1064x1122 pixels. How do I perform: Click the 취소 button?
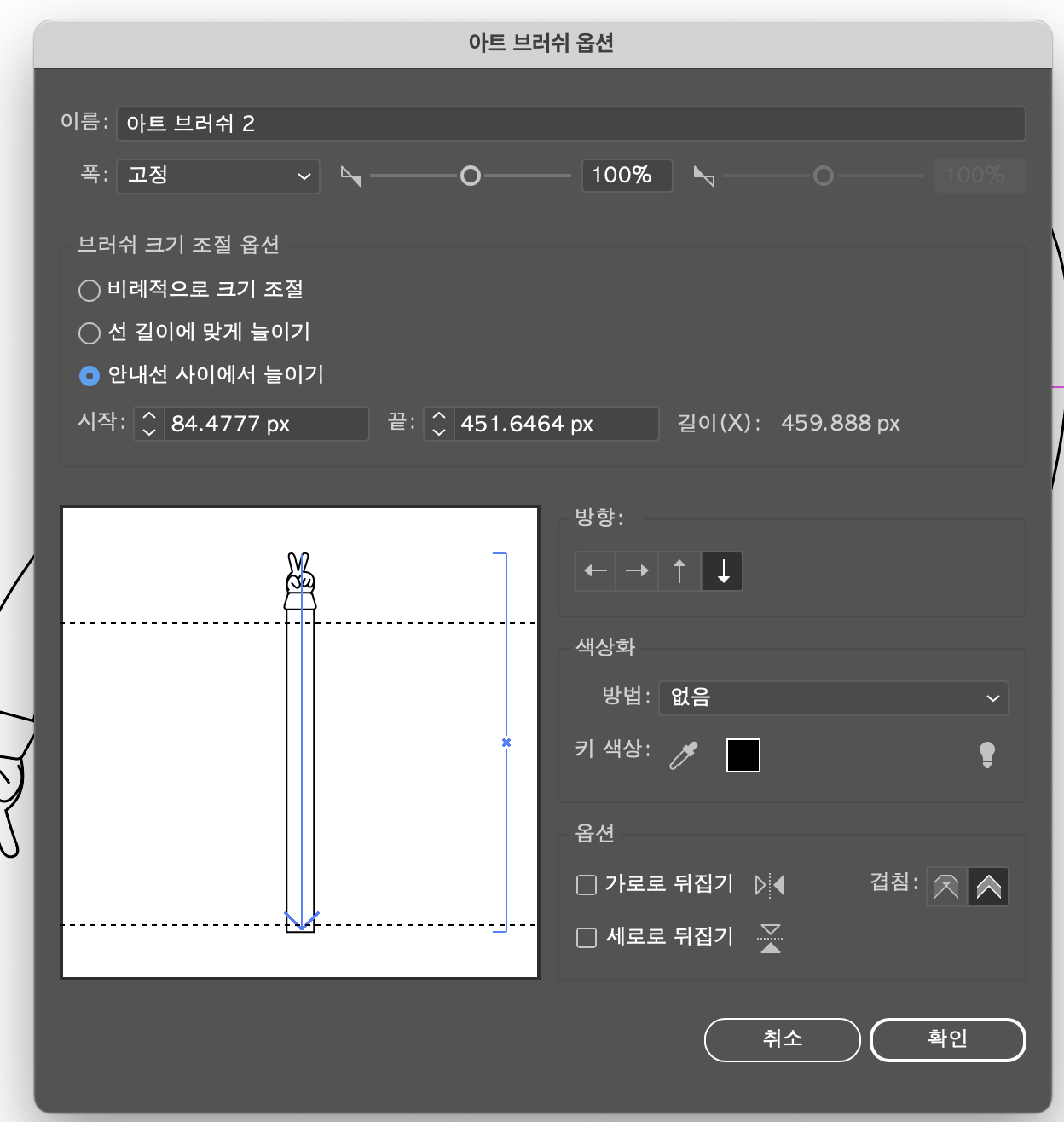click(x=782, y=1039)
